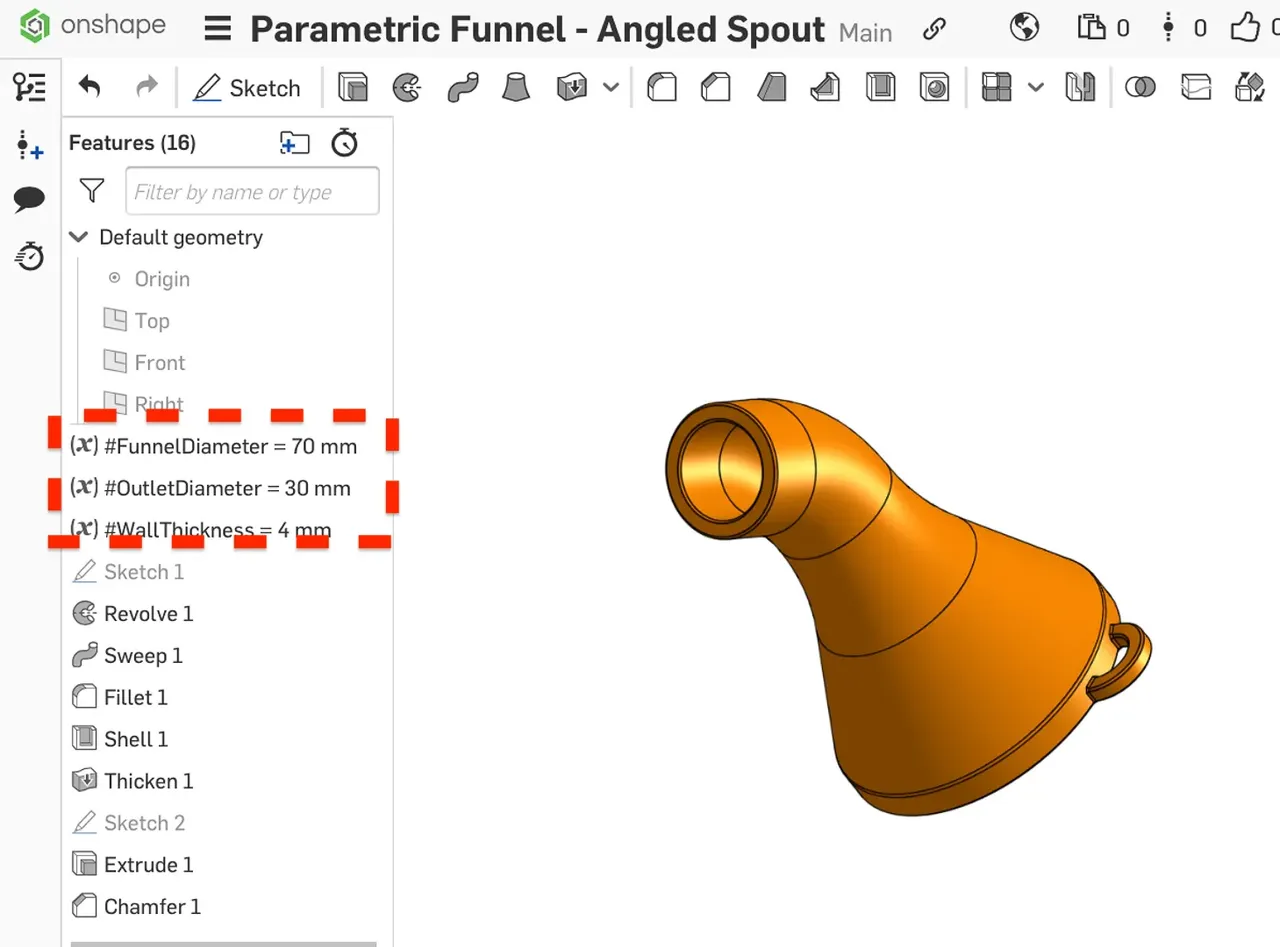Expand the pattern tool dropdown arrow

click(1036, 87)
